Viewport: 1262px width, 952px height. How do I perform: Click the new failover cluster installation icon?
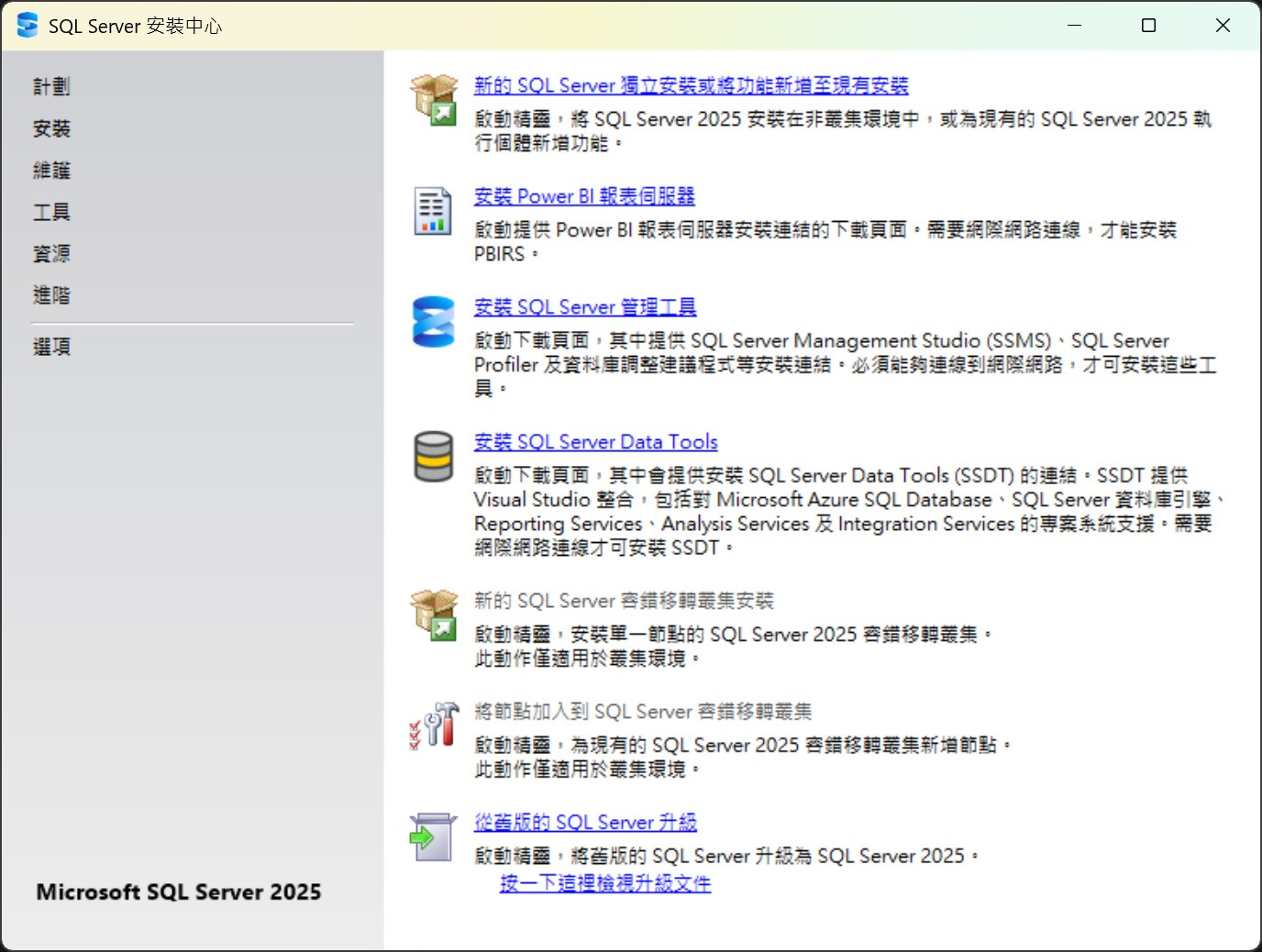click(434, 615)
